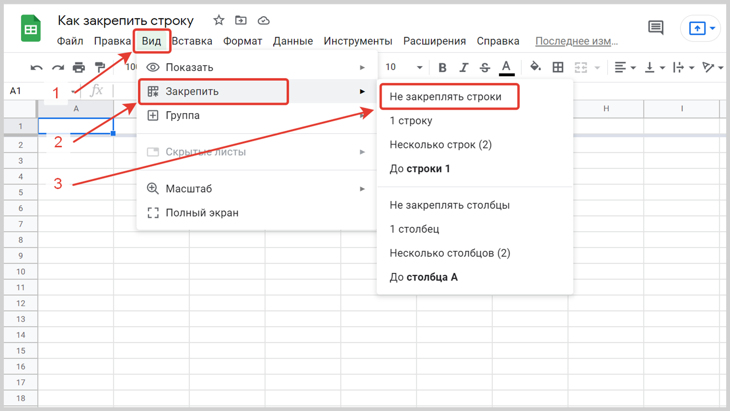Undo the last action

36,68
